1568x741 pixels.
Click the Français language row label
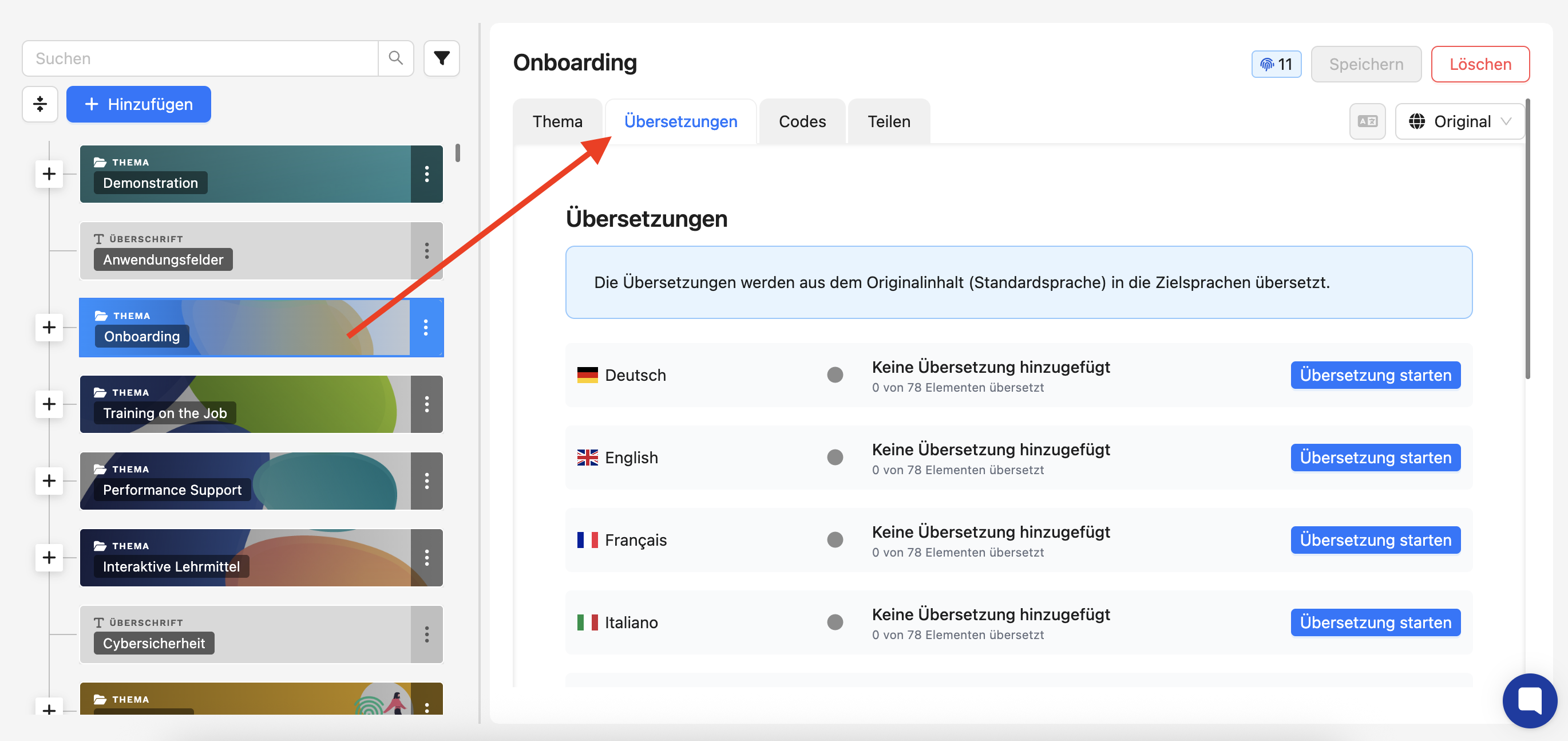[x=635, y=540]
